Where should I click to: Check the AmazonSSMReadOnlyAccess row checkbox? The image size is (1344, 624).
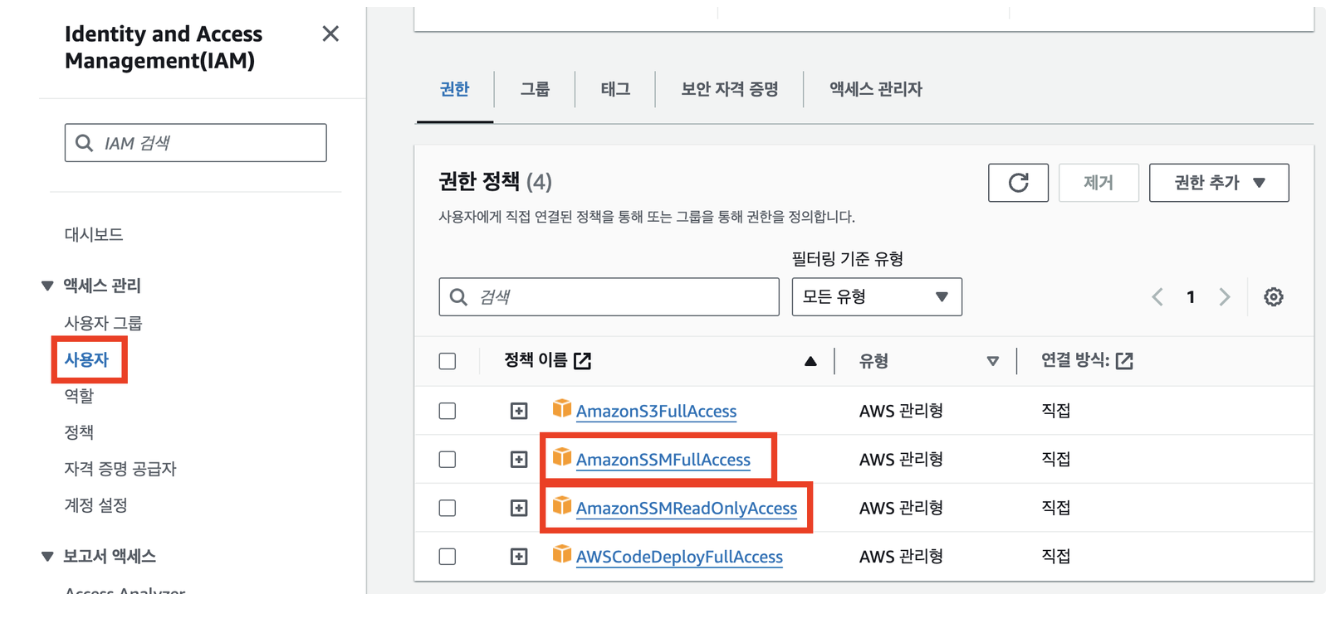tap(447, 508)
